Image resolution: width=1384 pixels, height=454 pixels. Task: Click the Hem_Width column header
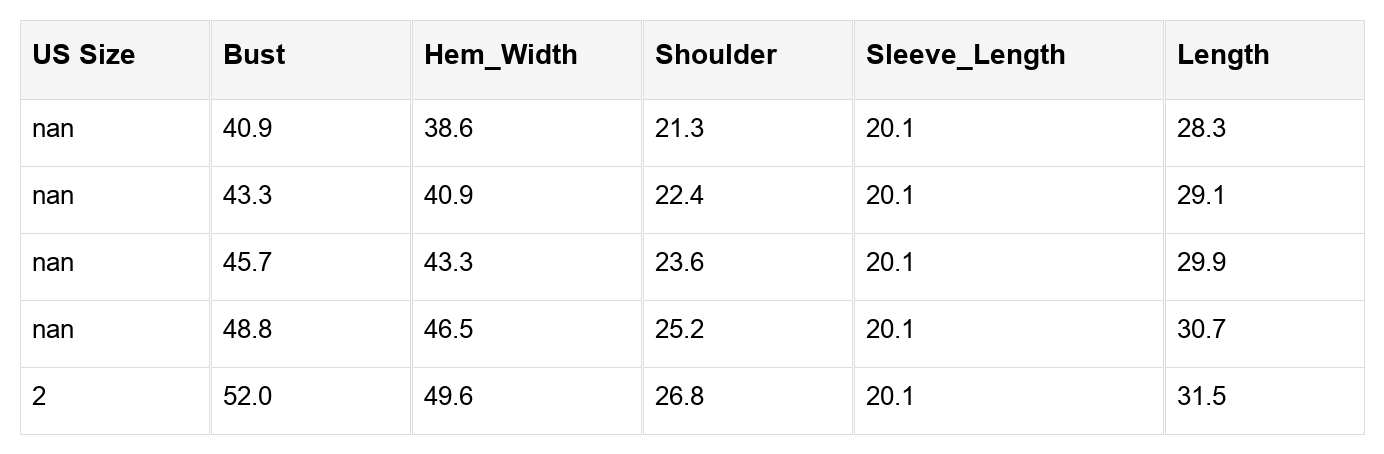[500, 55]
